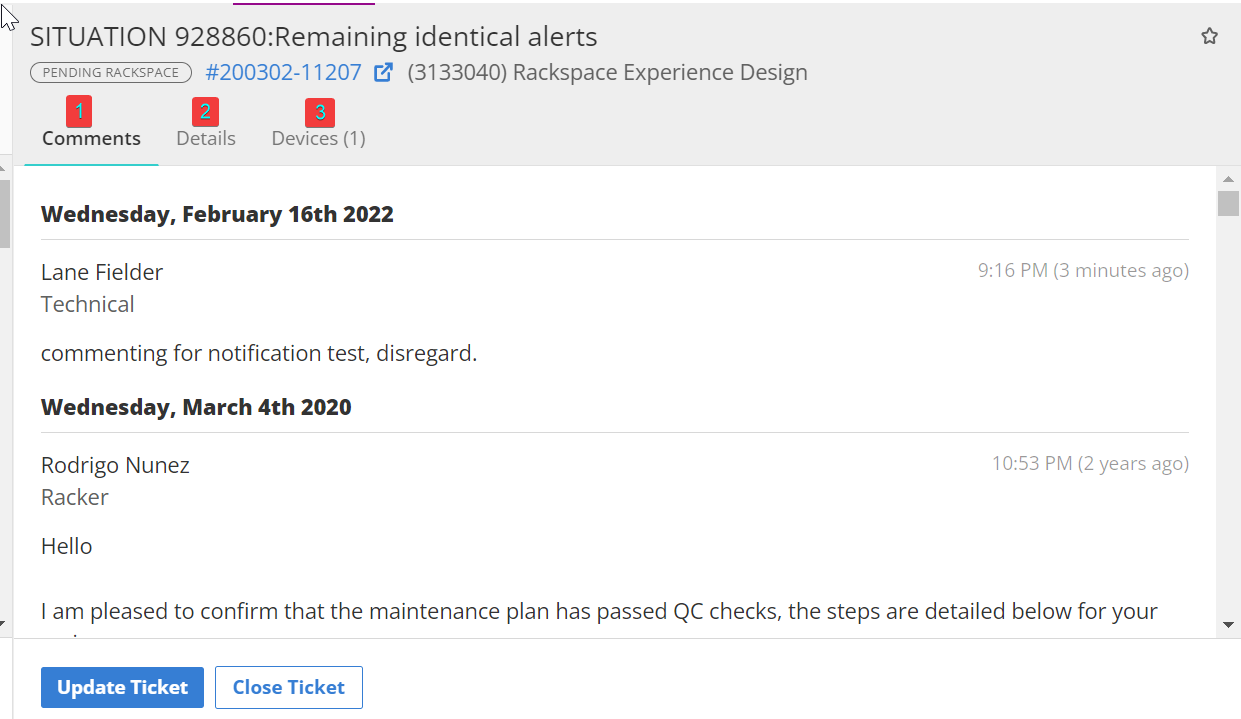Click the red badge numbered 2

pos(205,111)
